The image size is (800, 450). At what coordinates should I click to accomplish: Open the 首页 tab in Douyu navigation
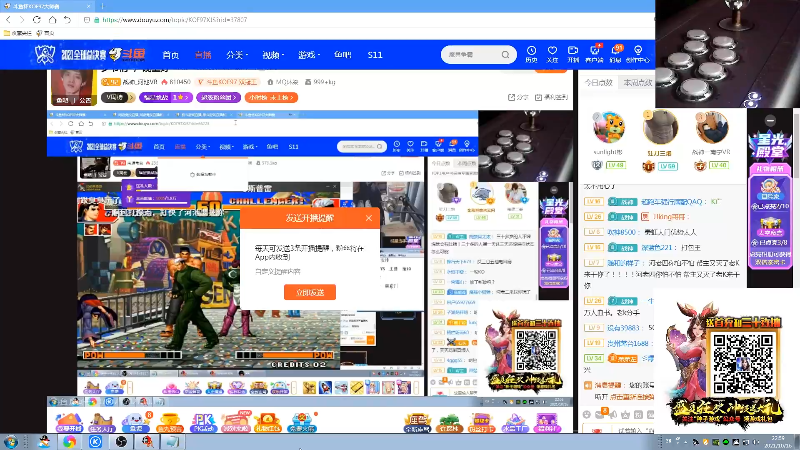pyautogui.click(x=170, y=55)
